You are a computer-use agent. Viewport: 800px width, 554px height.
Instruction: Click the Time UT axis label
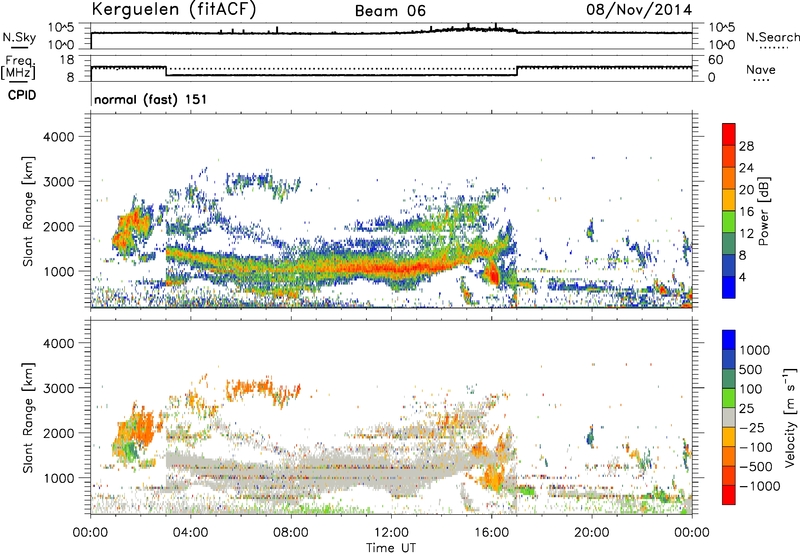(x=391, y=548)
